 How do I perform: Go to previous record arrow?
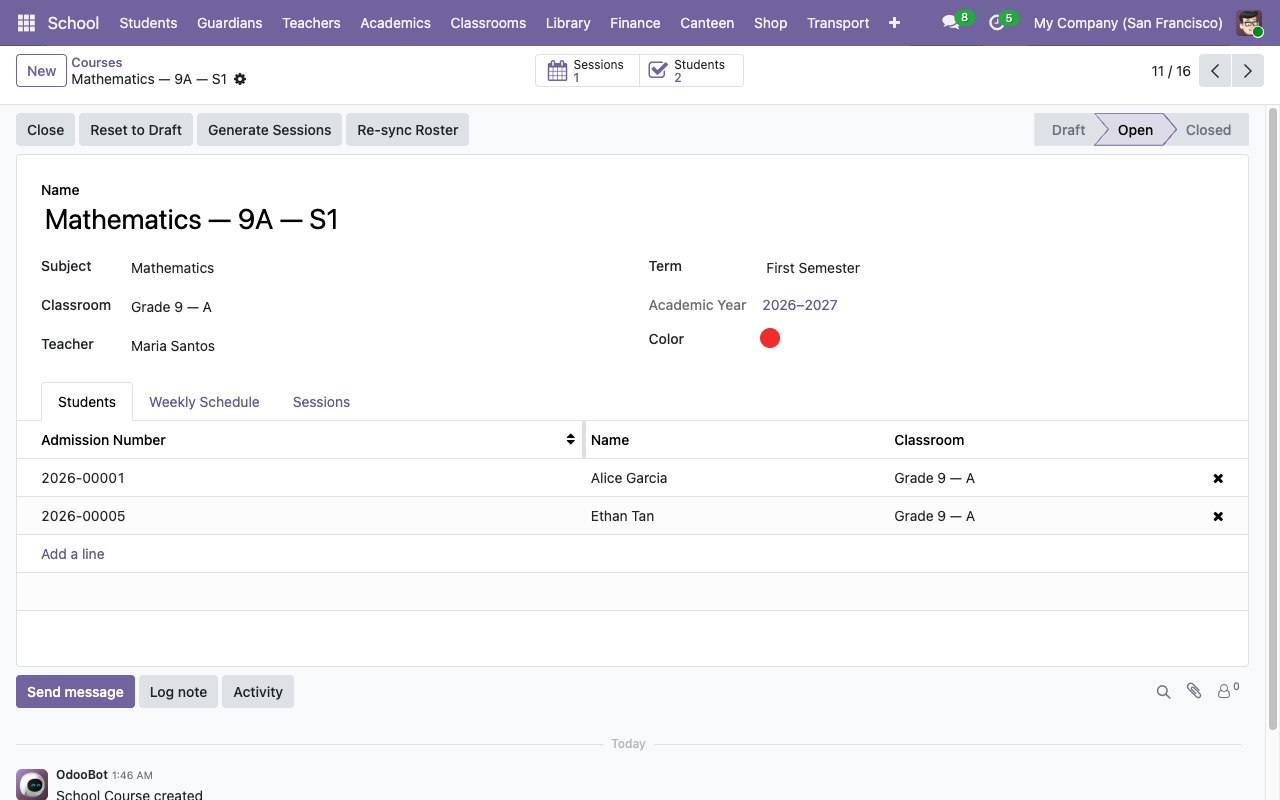[x=1215, y=71]
